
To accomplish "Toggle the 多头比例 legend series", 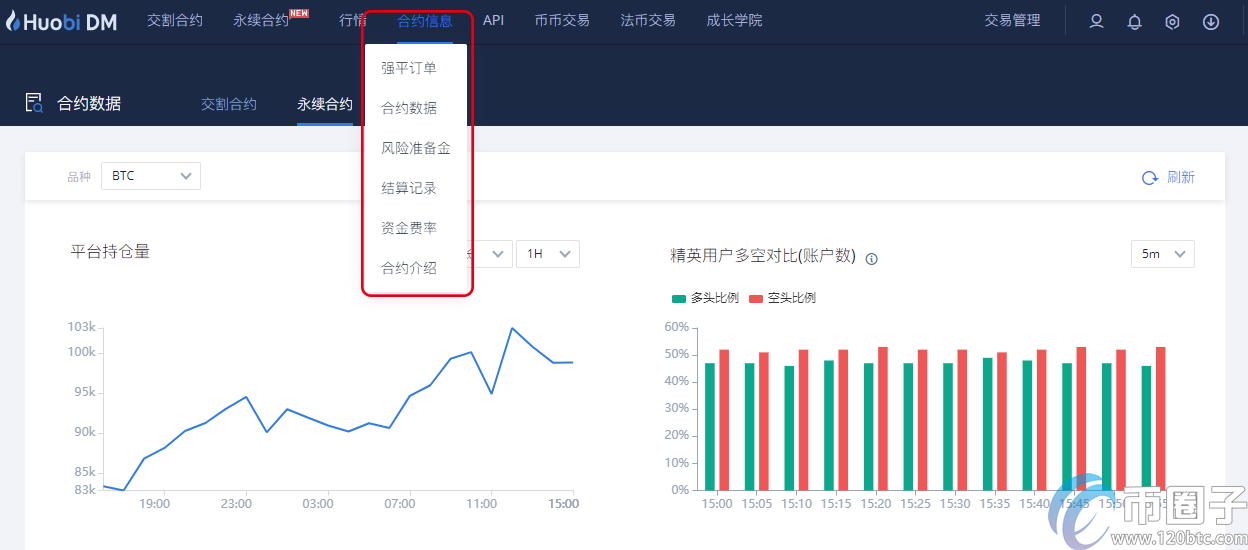I will [x=706, y=298].
